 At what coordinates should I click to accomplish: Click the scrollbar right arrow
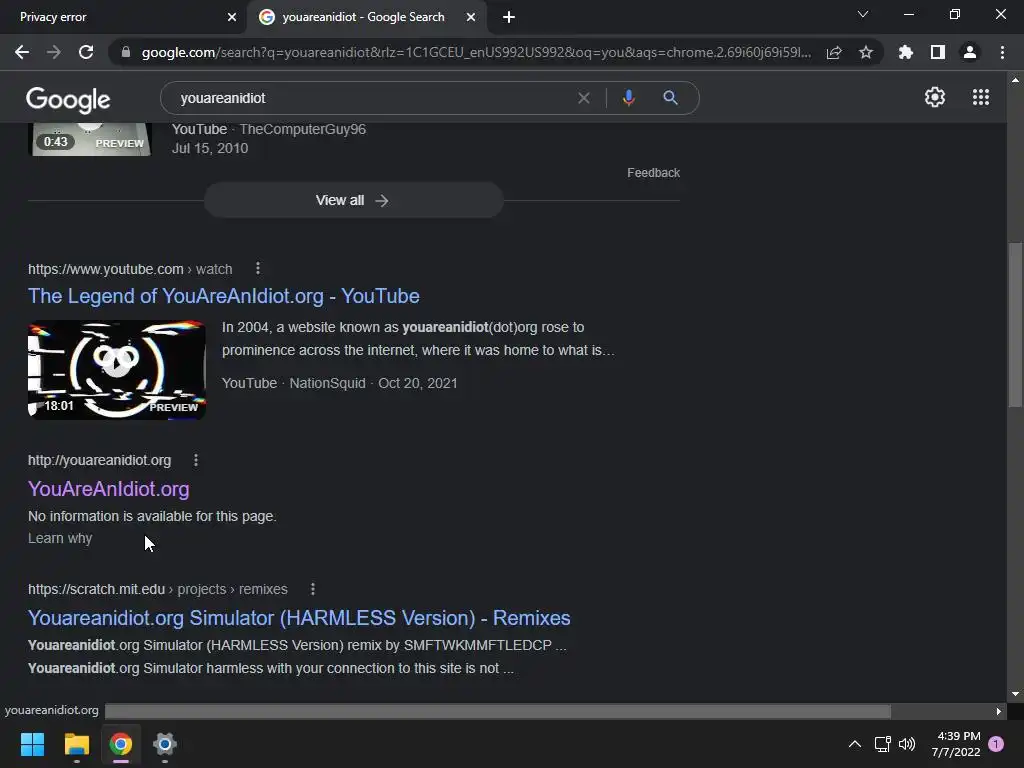[x=999, y=711]
